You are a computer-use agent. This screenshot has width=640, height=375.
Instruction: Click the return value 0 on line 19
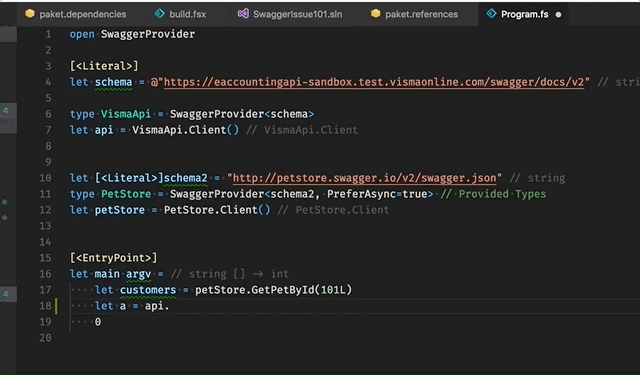click(98, 322)
